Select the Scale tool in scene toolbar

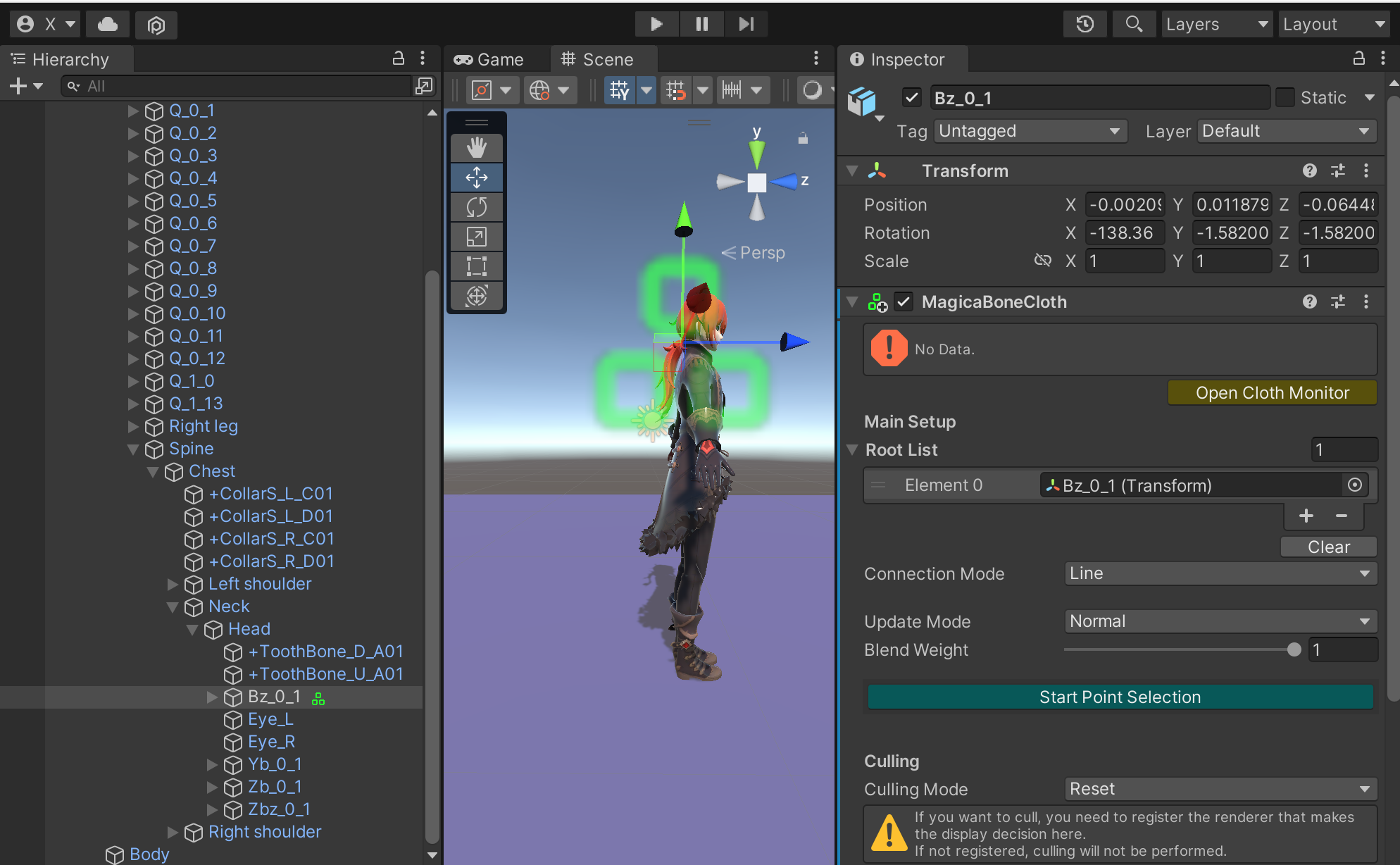click(x=477, y=237)
